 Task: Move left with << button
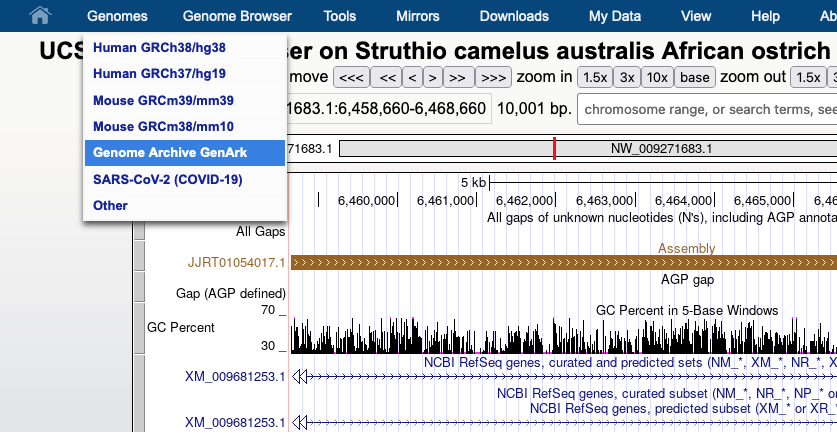pos(387,77)
